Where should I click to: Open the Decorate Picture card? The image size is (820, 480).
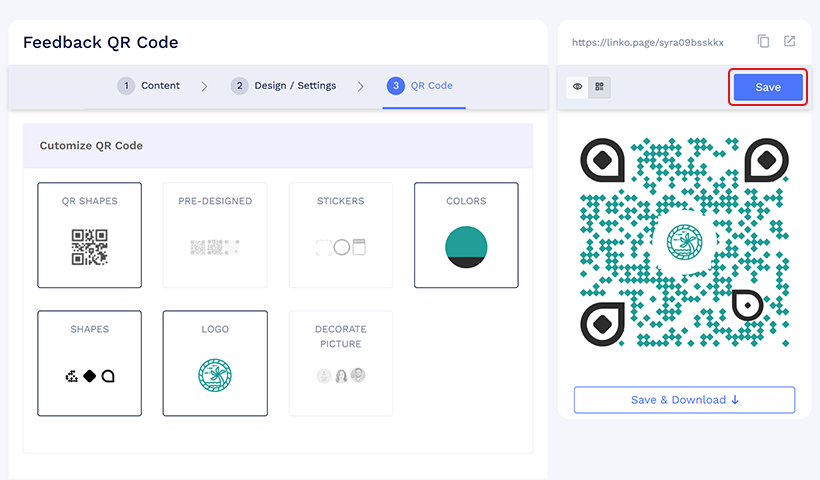click(x=341, y=362)
